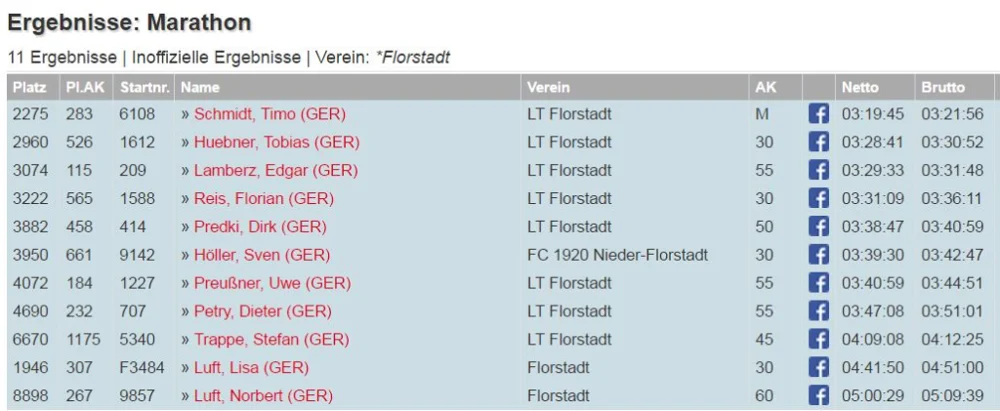This screenshot has height=411, width=1000.
Task: Click Facebook icon in Predki, Dirk row
Action: pyautogui.click(x=818, y=227)
